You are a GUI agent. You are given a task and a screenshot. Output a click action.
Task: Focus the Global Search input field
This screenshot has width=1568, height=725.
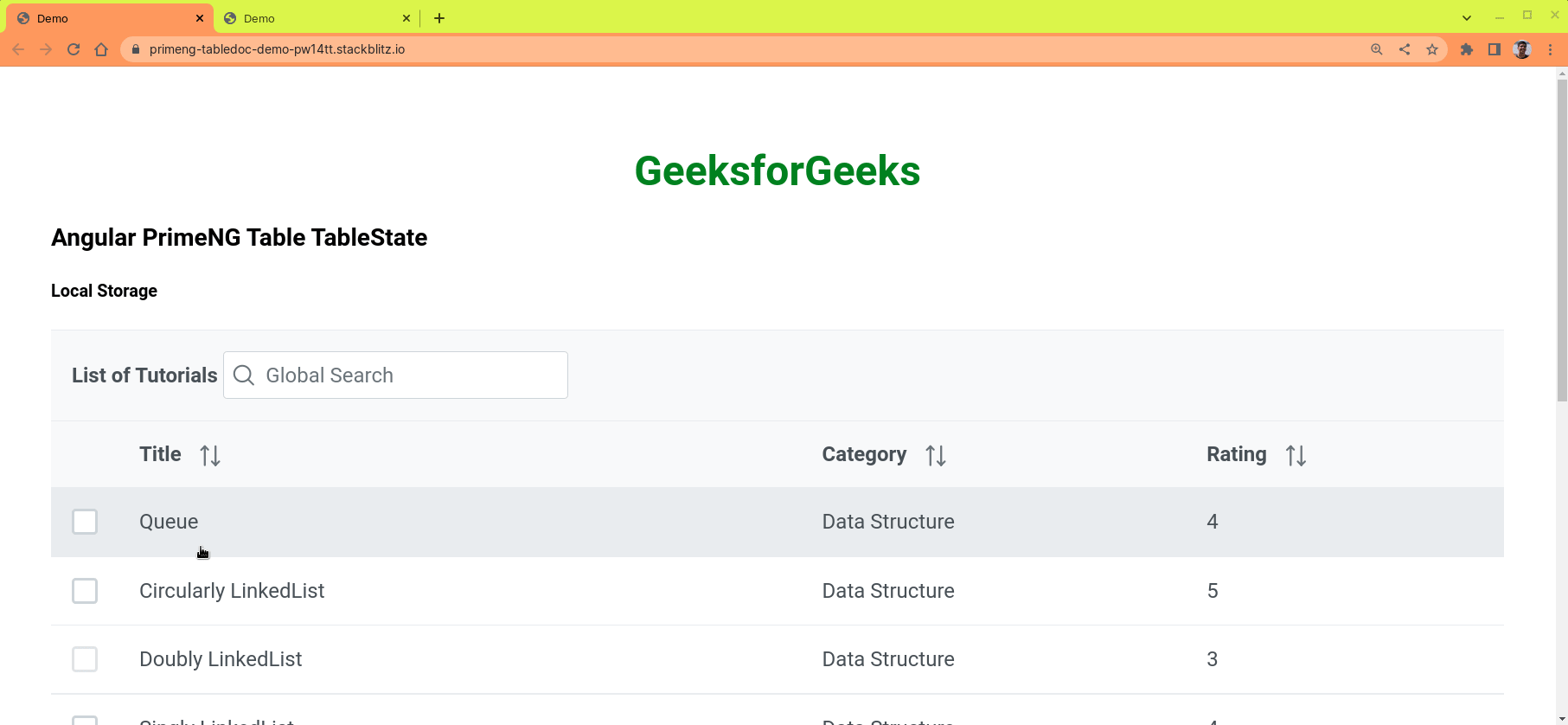395,375
